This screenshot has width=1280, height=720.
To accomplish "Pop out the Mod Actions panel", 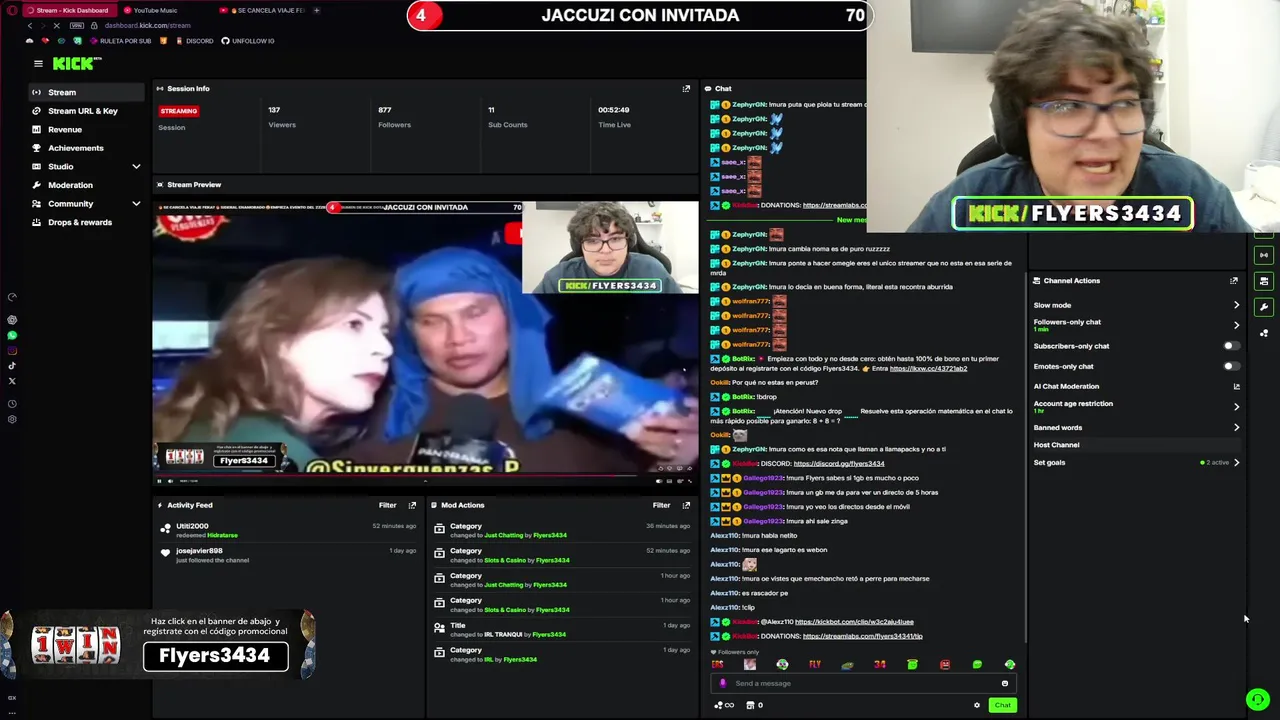I will pyautogui.click(x=686, y=505).
